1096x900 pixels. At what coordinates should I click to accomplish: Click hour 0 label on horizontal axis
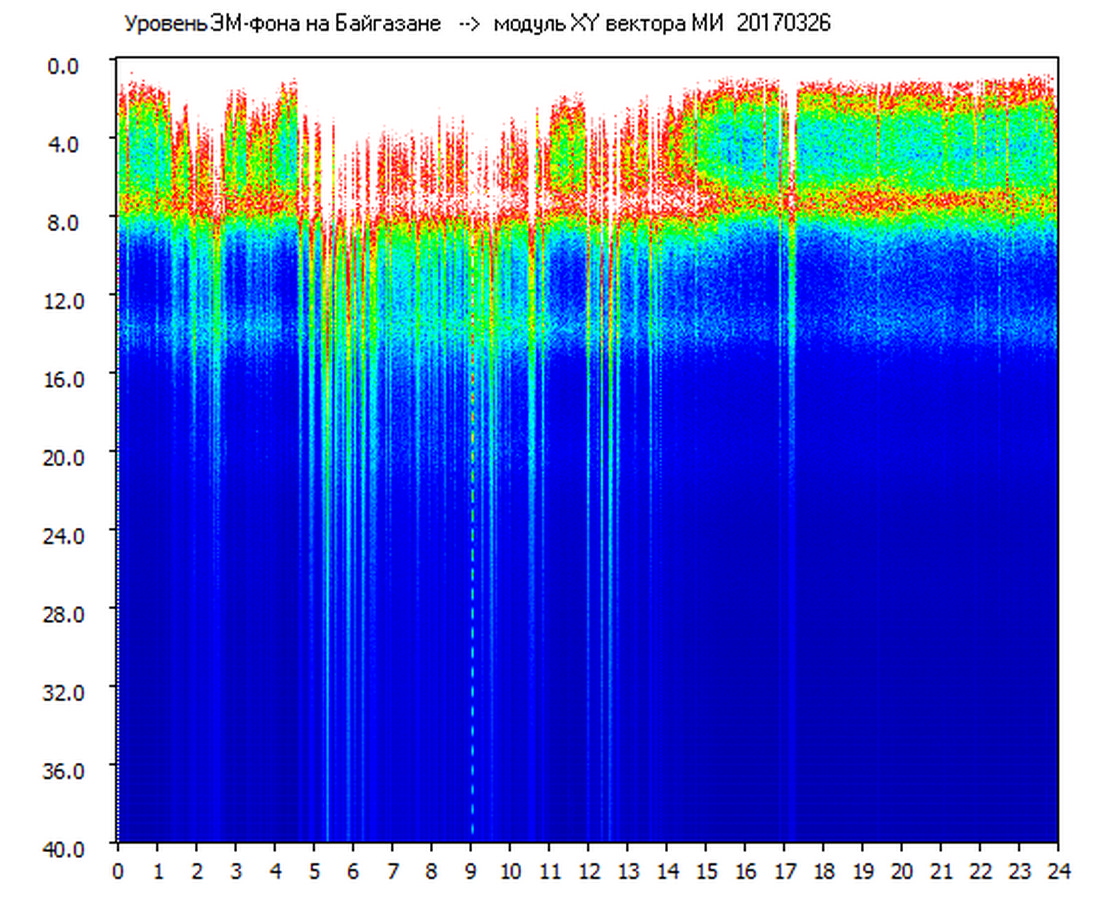pyautogui.click(x=118, y=871)
